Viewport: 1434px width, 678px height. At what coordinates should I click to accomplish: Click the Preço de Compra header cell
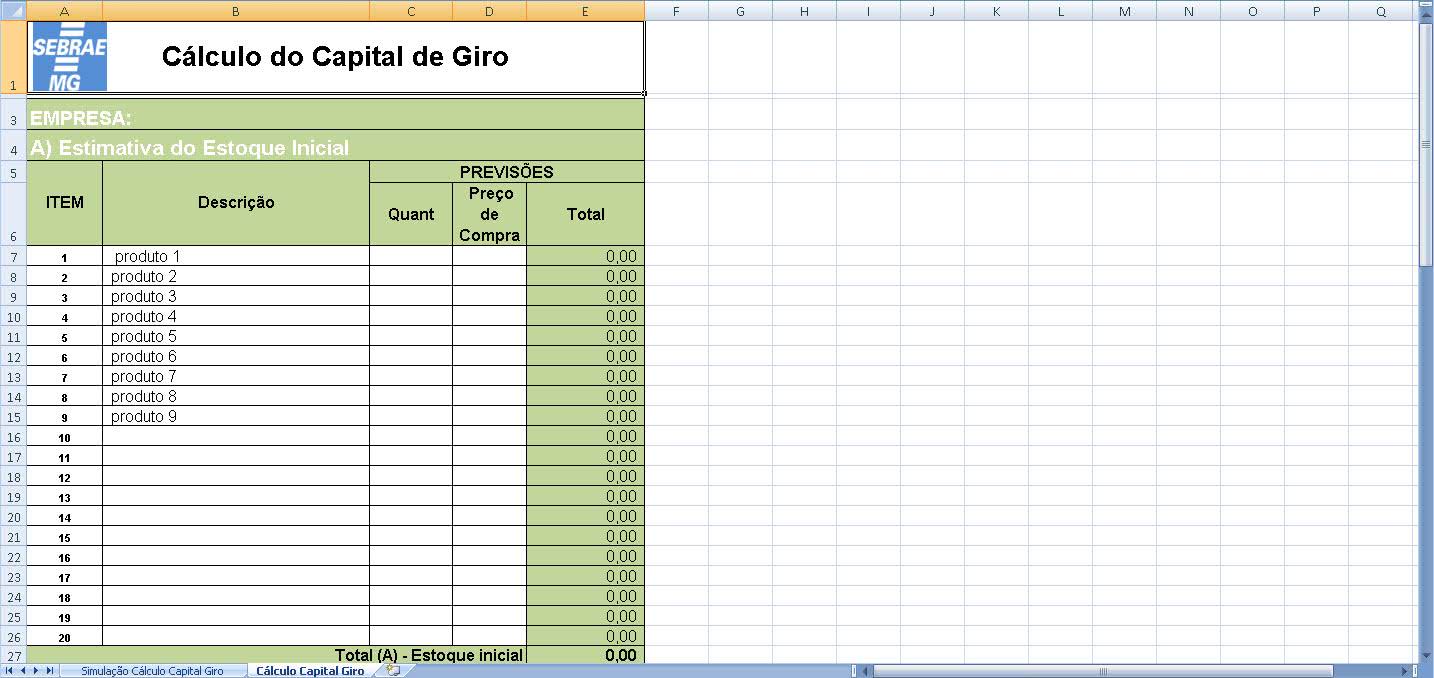coord(489,214)
